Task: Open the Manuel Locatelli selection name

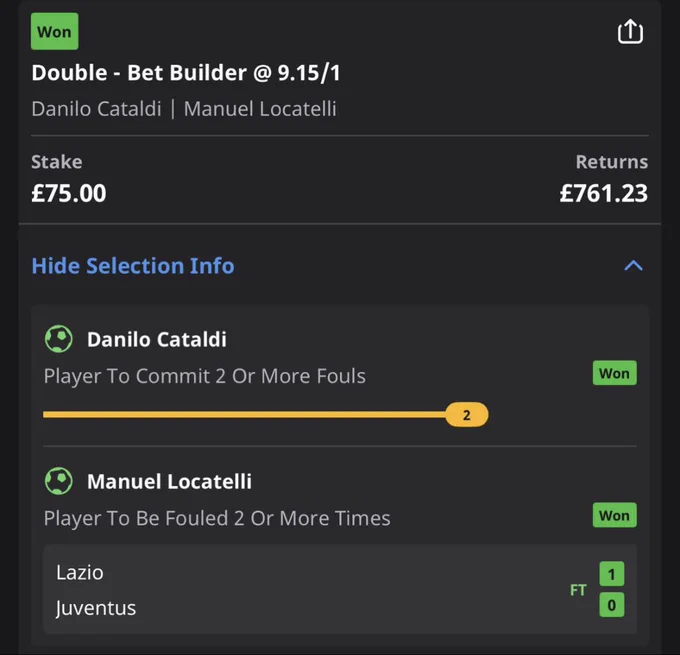Action: pos(169,481)
